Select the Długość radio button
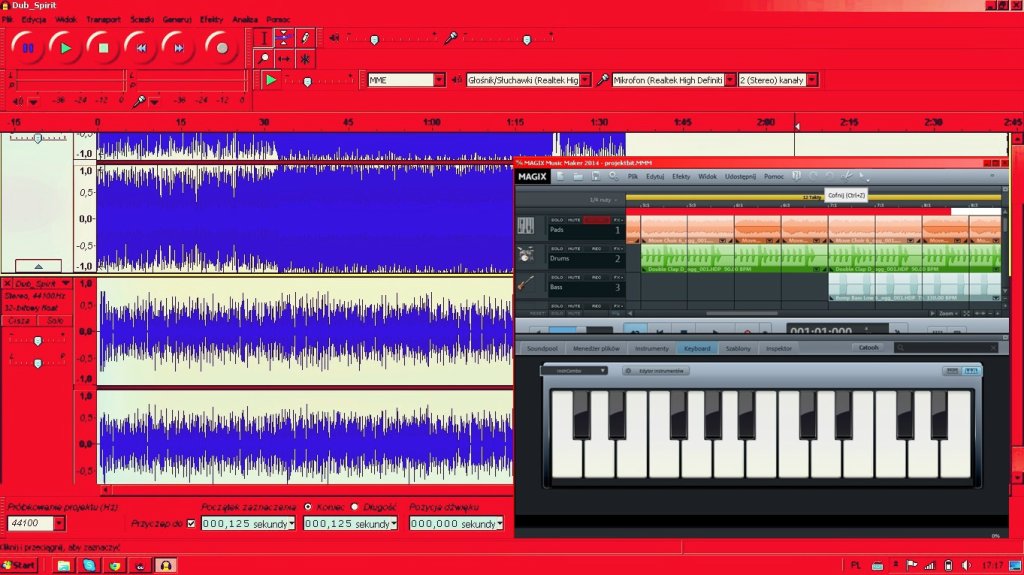 click(x=355, y=507)
